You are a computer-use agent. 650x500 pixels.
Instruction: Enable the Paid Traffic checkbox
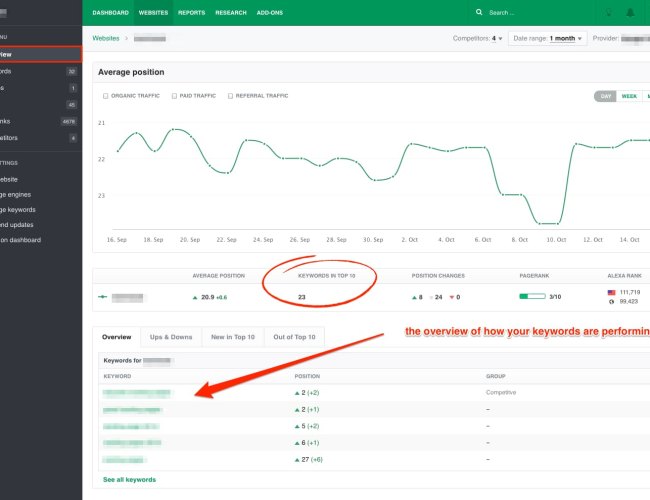tap(174, 96)
